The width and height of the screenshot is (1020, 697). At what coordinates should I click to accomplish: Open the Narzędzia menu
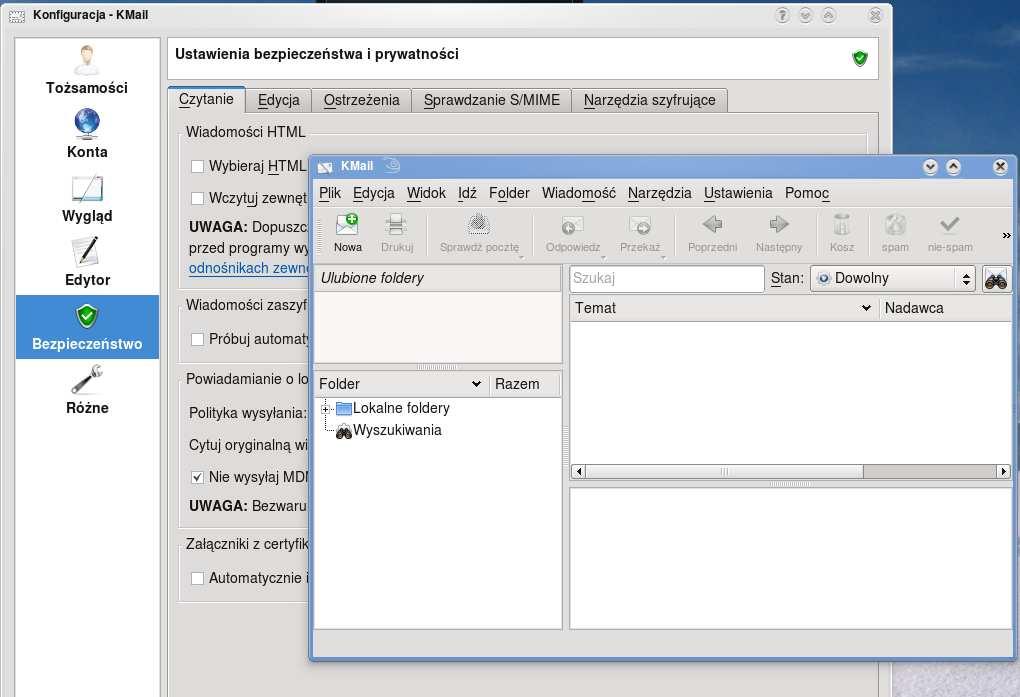660,193
